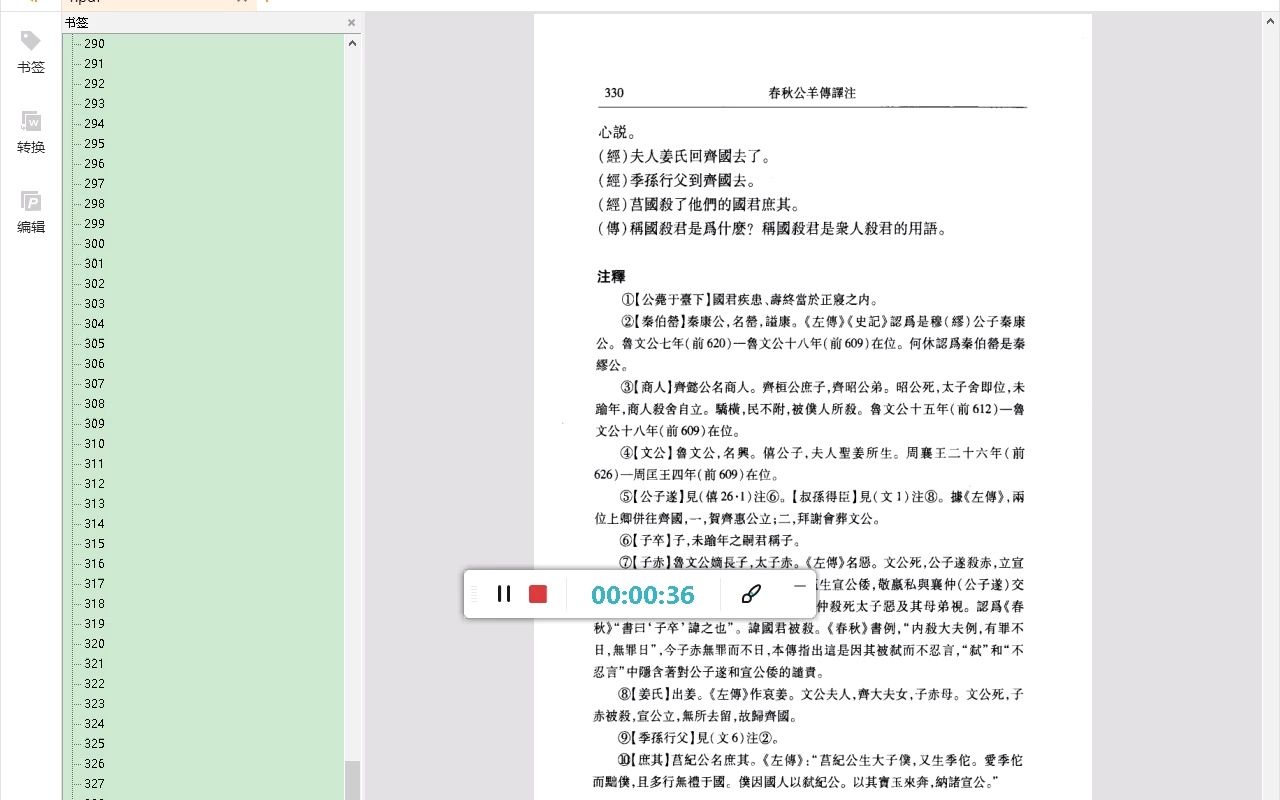Select bookmark 305
This screenshot has width=1280, height=800.
coord(94,344)
